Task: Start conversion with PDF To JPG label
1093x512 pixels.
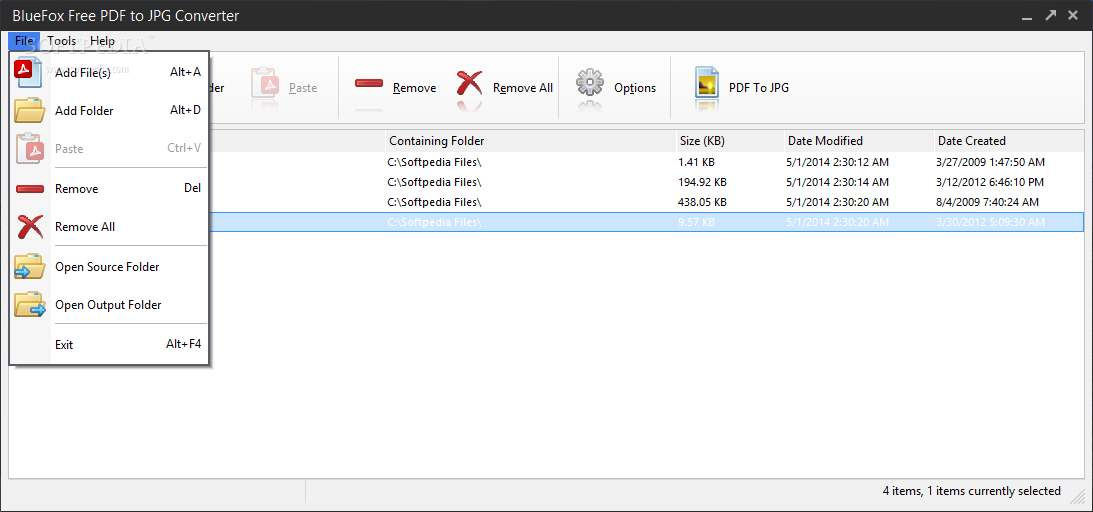Action: tap(758, 88)
